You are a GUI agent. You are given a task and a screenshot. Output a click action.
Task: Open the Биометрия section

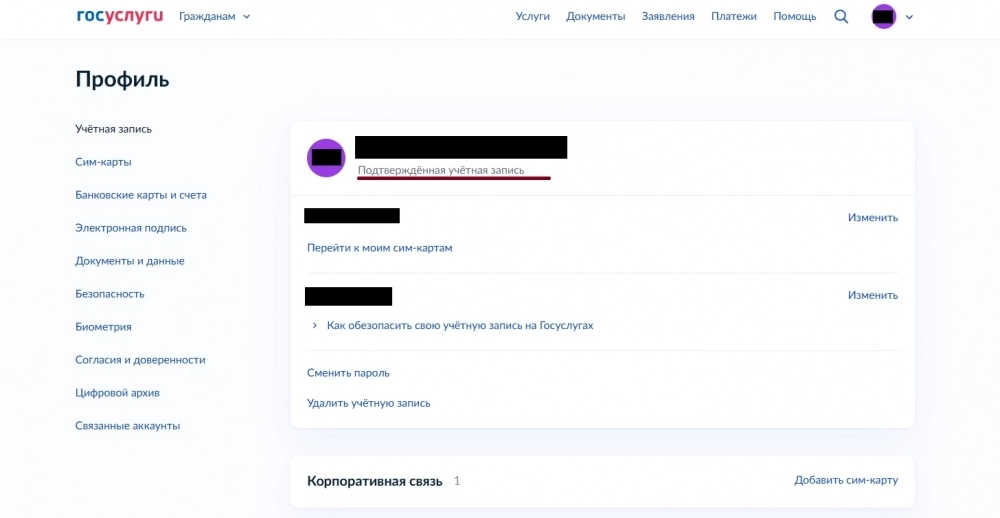tap(103, 327)
